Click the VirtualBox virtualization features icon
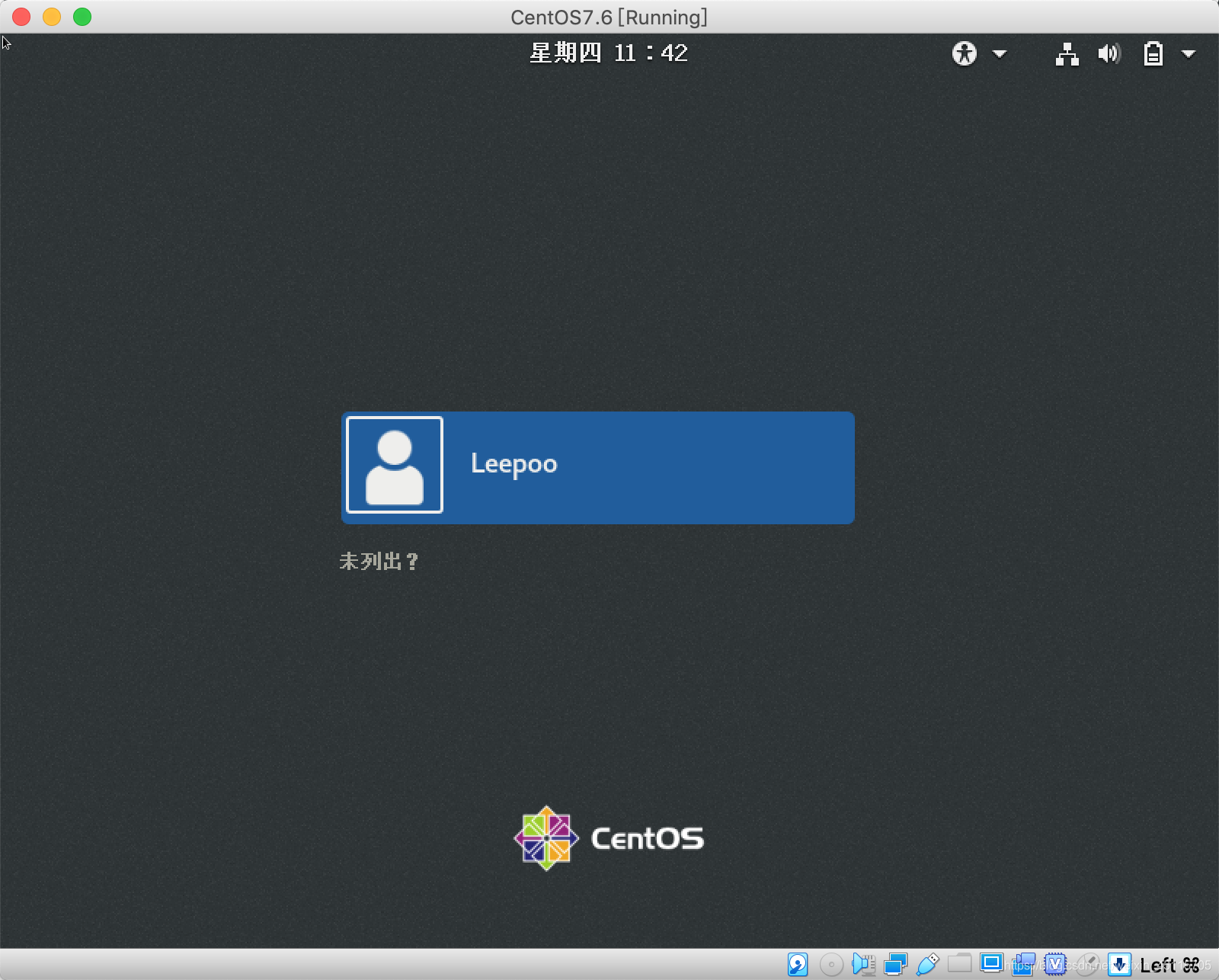 1055,965
